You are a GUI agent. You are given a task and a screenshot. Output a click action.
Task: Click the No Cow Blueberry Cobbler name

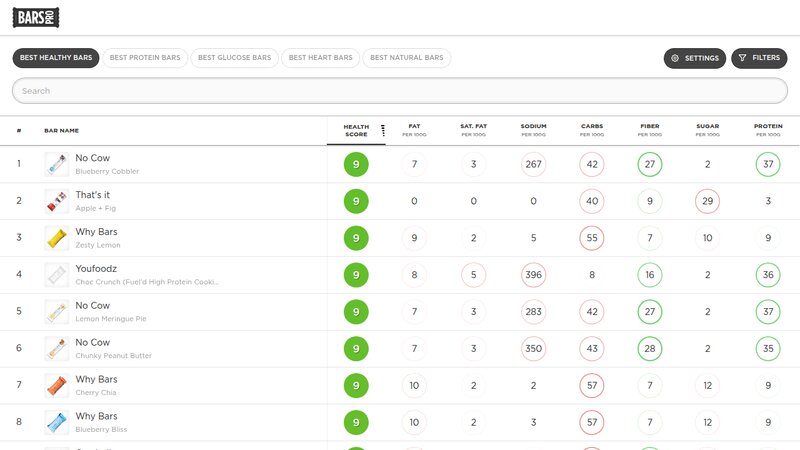coord(107,164)
